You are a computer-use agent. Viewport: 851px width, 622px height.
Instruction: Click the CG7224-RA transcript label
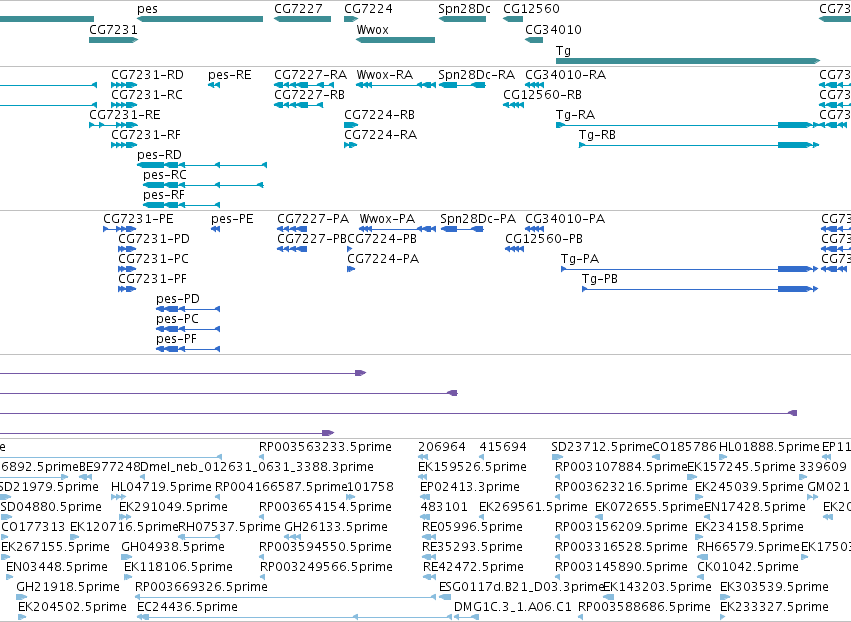380,135
